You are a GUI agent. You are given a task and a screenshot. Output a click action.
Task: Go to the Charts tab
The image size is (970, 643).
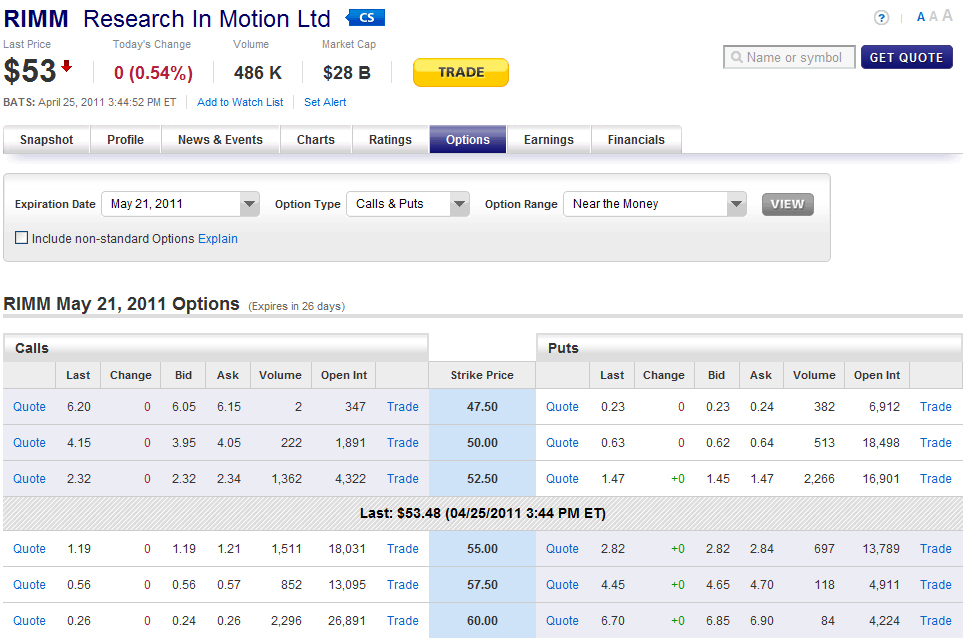(315, 139)
